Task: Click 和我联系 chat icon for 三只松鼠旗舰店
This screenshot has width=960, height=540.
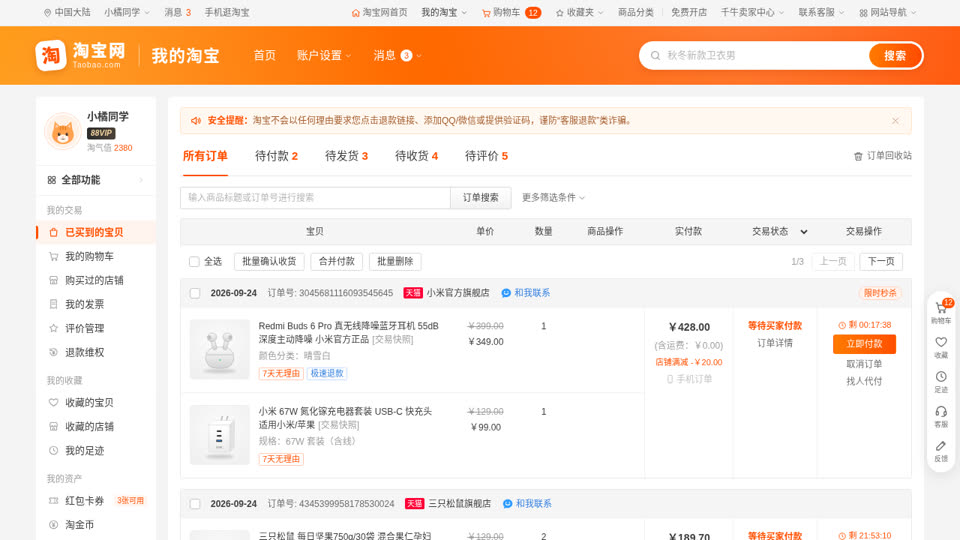Action: [x=507, y=504]
